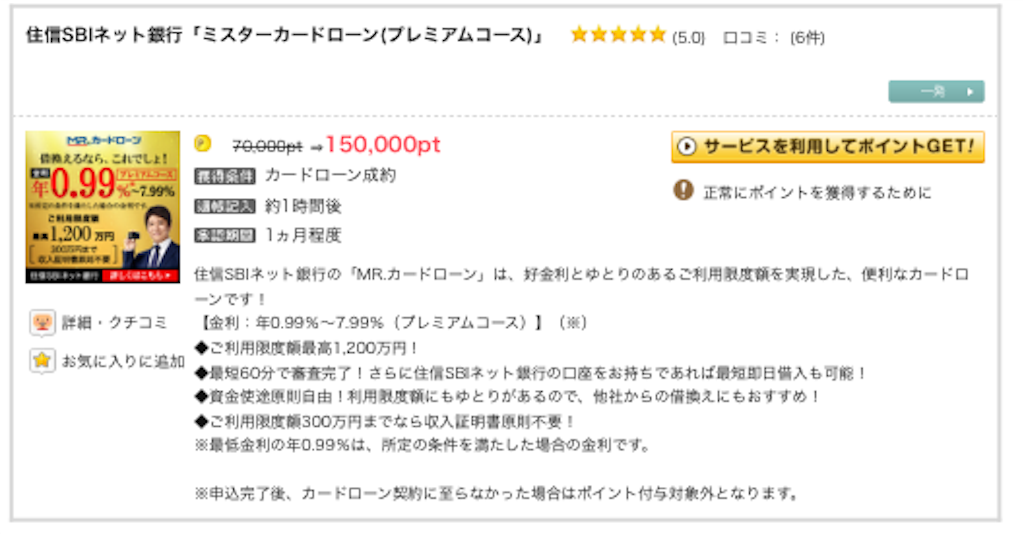Add to favorites via お気に入りに追加 text
Screen dimensions: 1024x534
[x=123, y=361]
